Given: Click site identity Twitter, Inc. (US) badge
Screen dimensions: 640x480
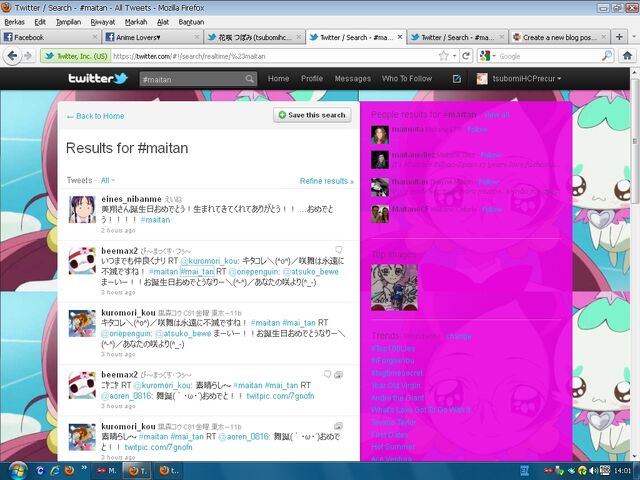Looking at the screenshot, I should click(76, 56).
